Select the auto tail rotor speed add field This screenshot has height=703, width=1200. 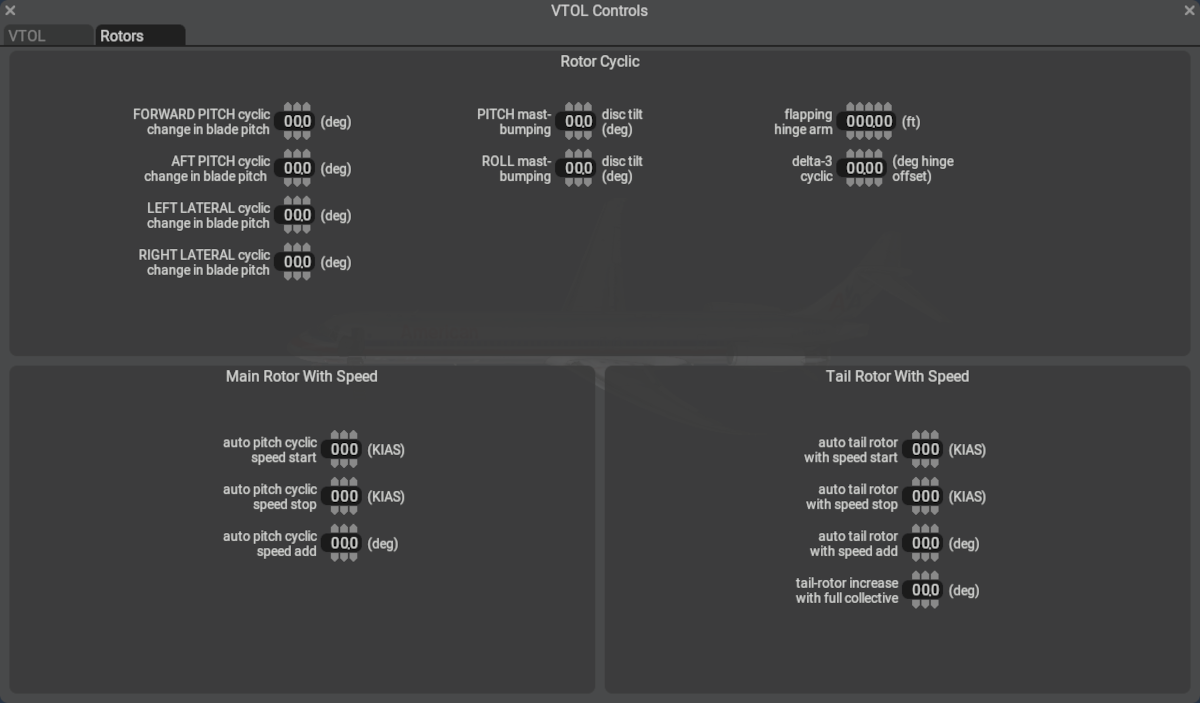pyautogui.click(x=925, y=543)
